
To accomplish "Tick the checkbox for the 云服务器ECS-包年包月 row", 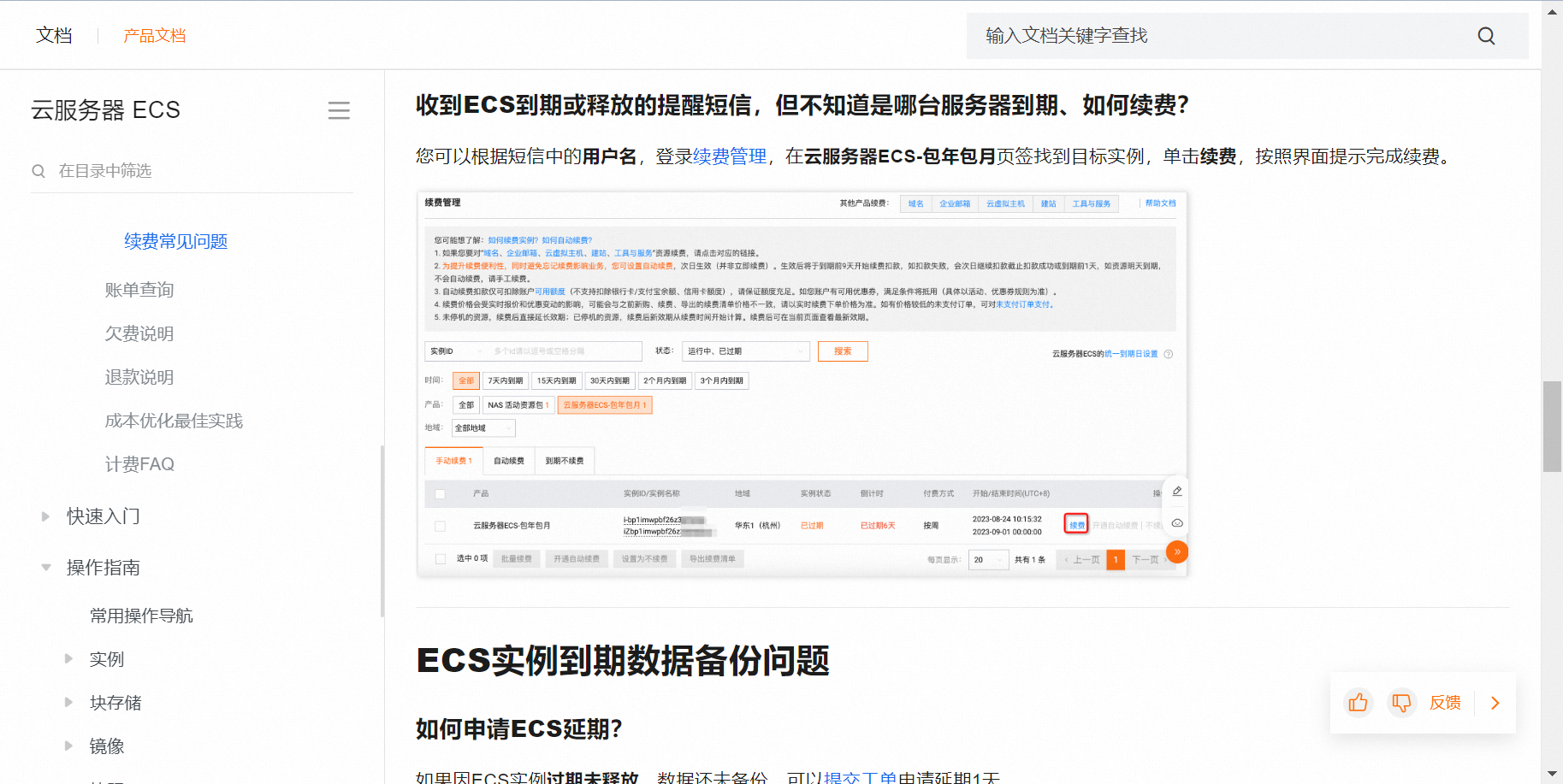I will coord(441,526).
